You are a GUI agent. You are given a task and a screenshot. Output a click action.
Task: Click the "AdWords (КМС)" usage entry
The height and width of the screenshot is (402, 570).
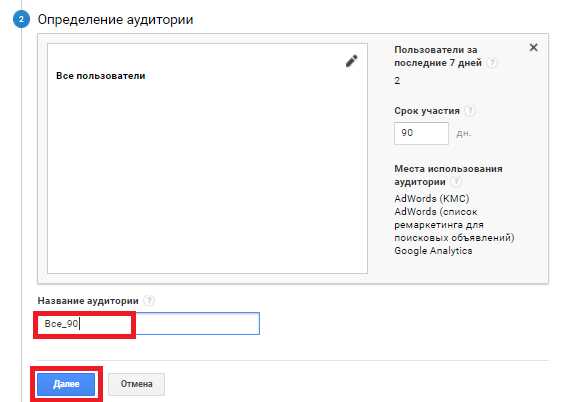[432, 198]
